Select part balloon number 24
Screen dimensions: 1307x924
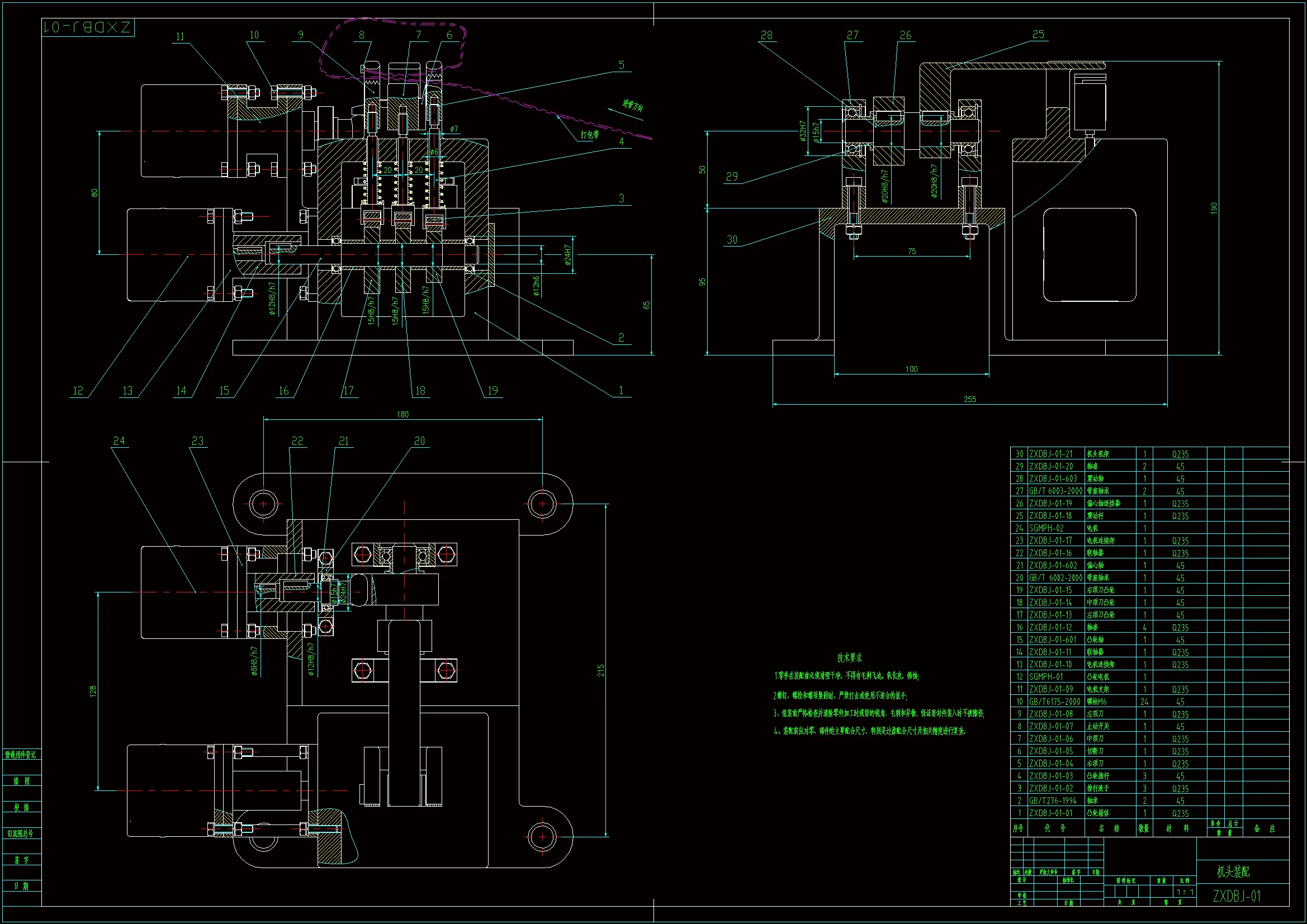click(x=119, y=440)
